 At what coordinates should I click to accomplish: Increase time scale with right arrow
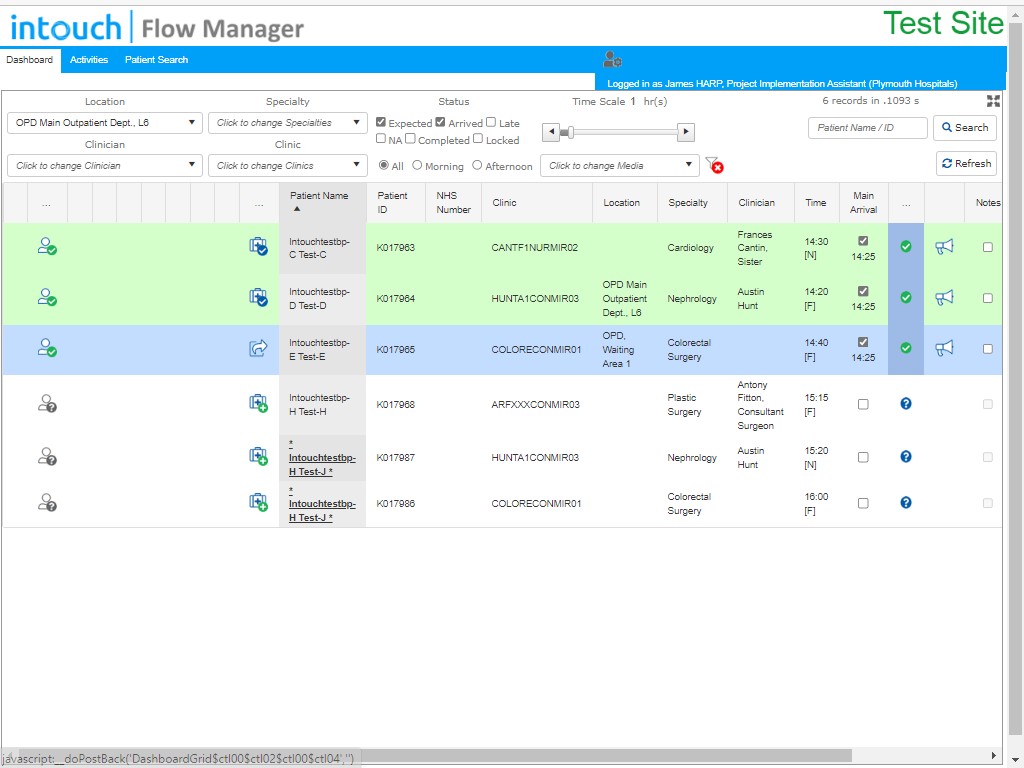[686, 132]
